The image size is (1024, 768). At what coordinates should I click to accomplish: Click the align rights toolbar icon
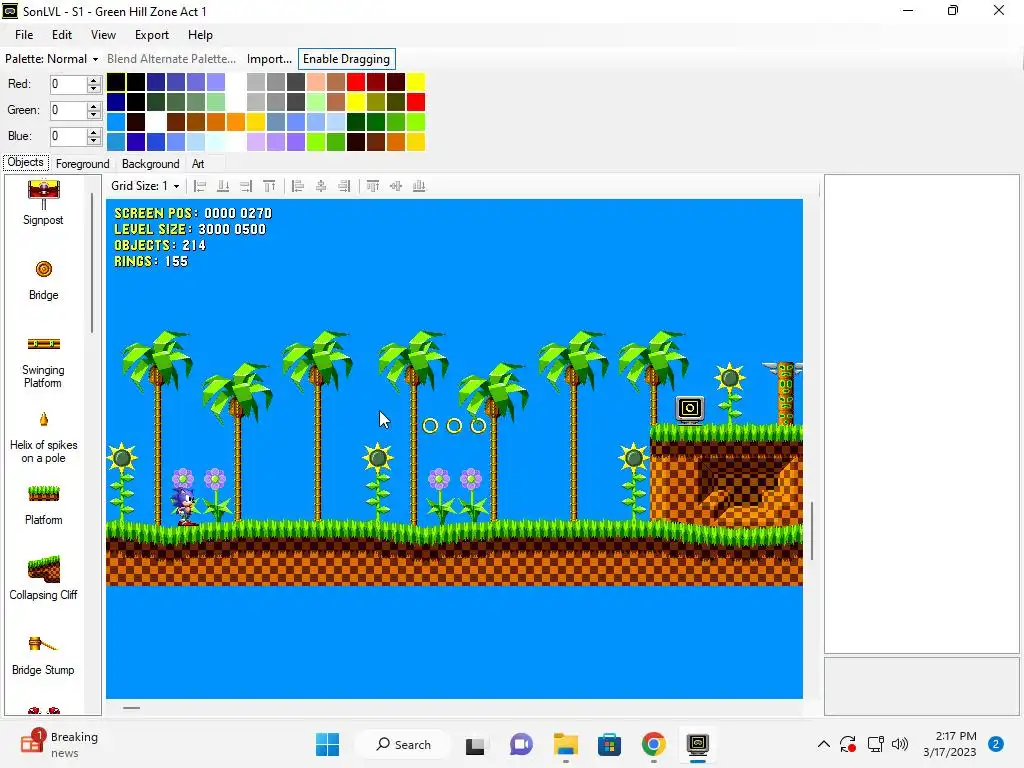coord(344,186)
